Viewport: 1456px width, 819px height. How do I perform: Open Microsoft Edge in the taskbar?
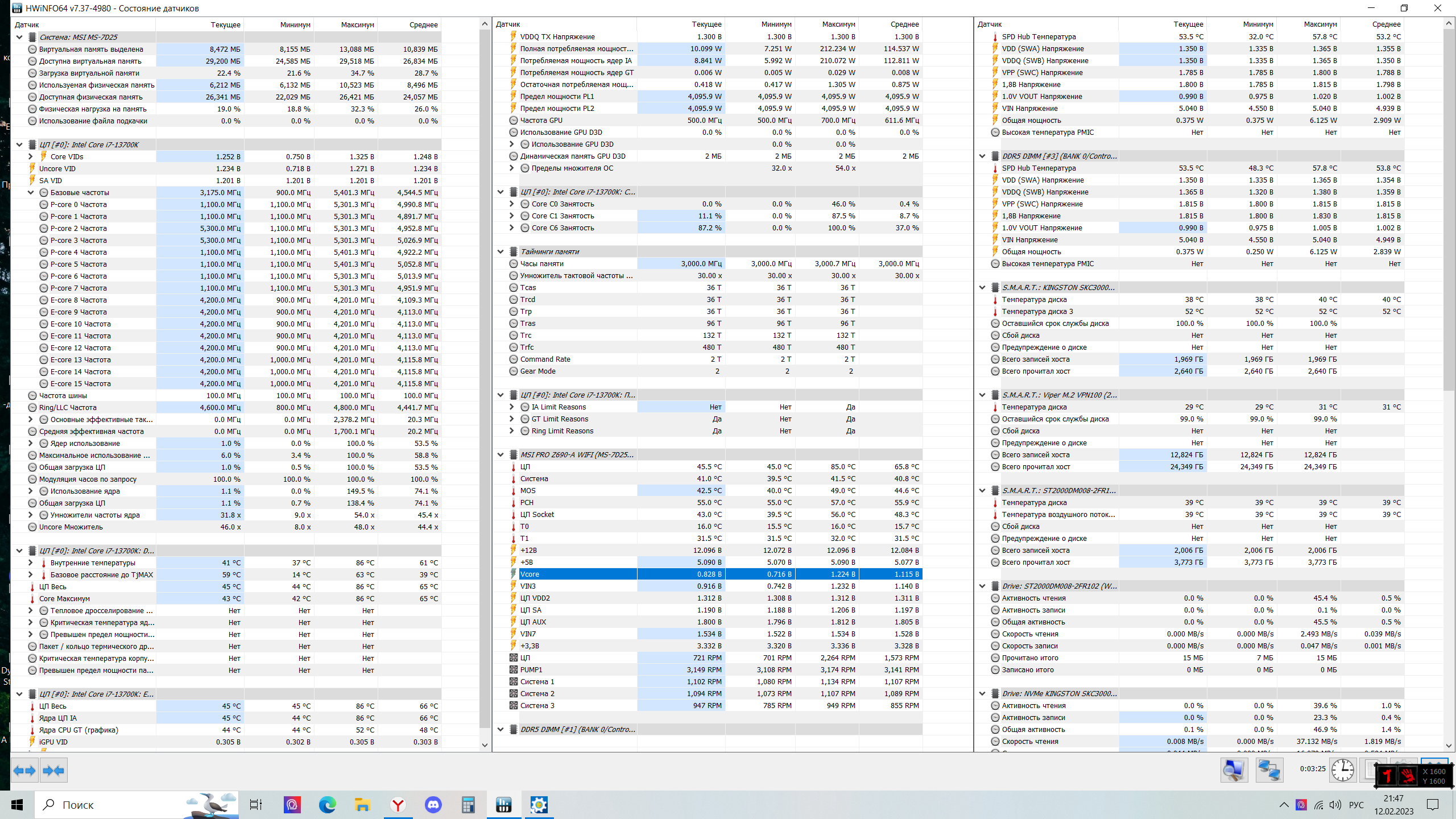[327, 805]
